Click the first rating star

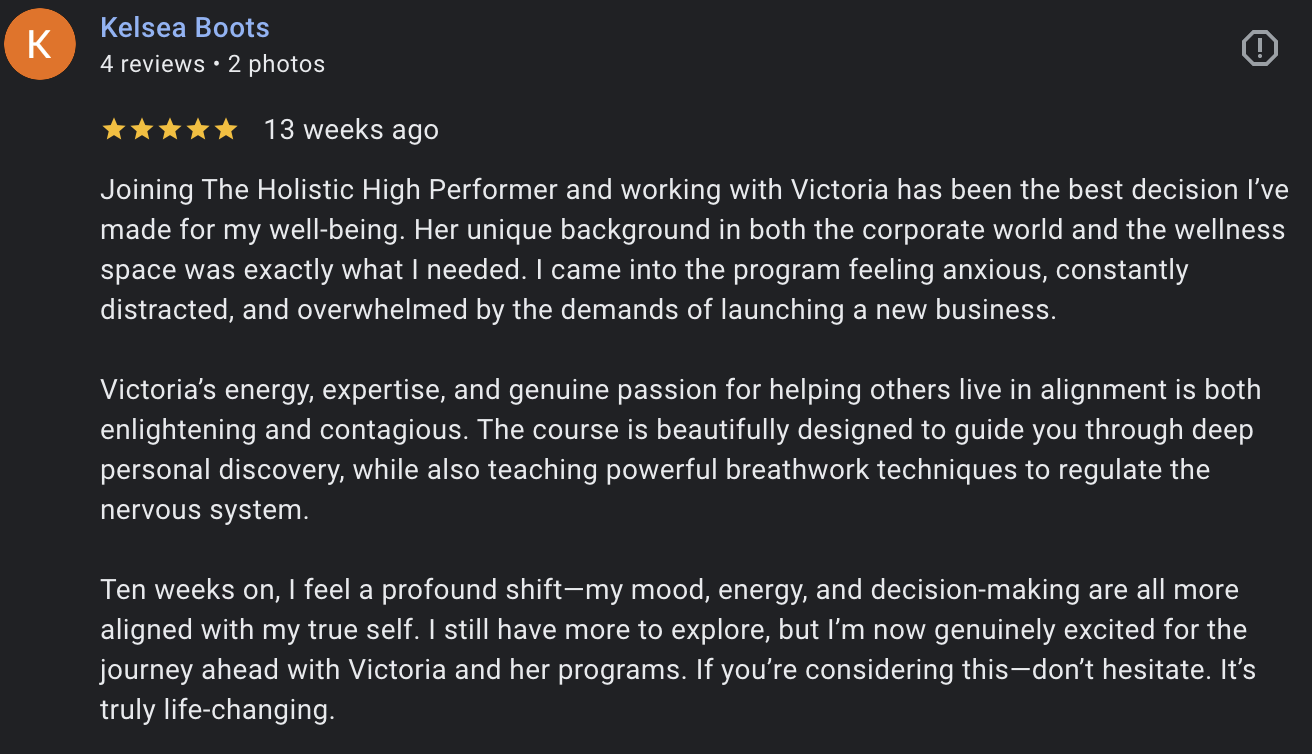coord(114,130)
